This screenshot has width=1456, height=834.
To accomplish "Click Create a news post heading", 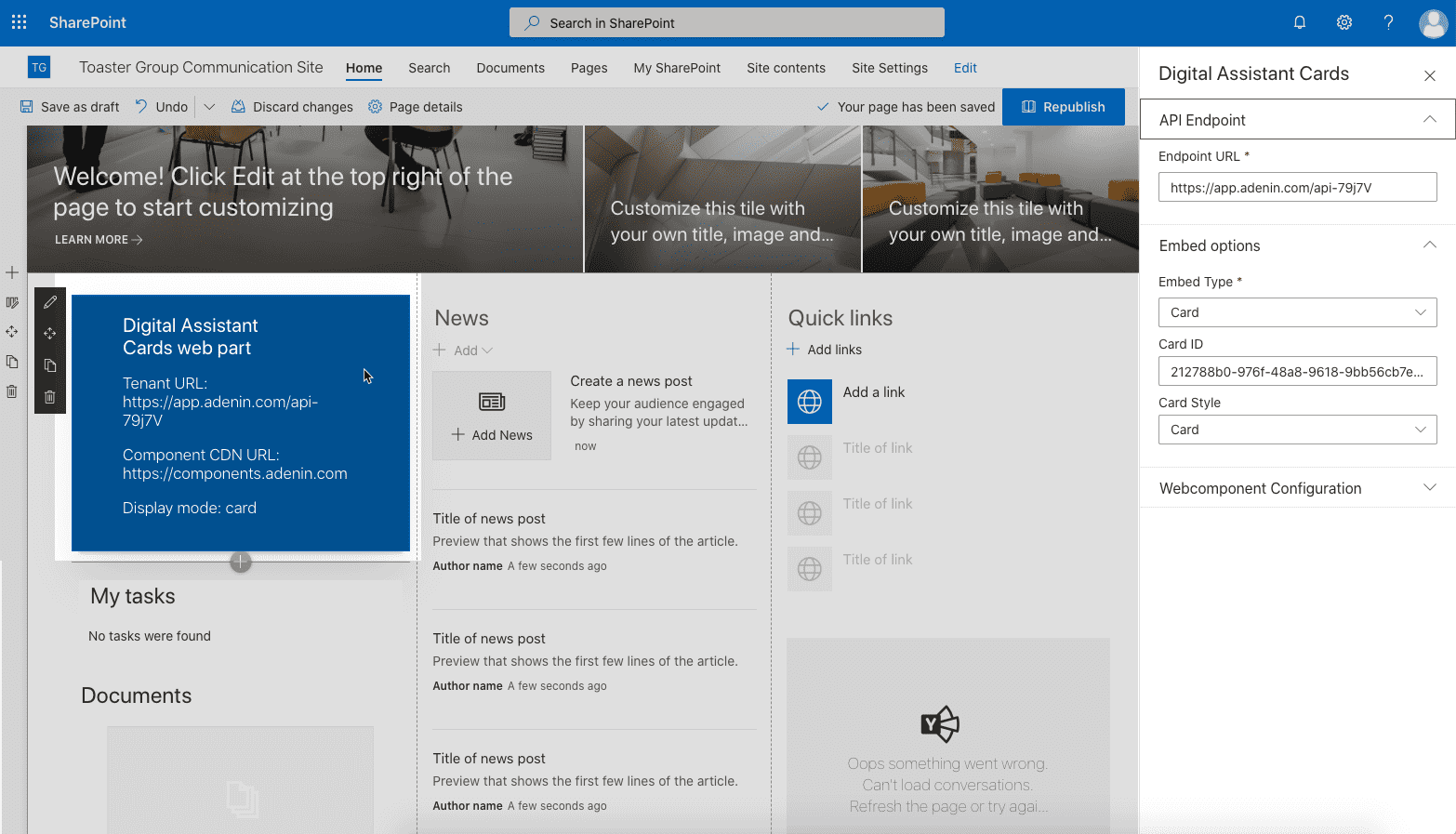I will point(631,381).
